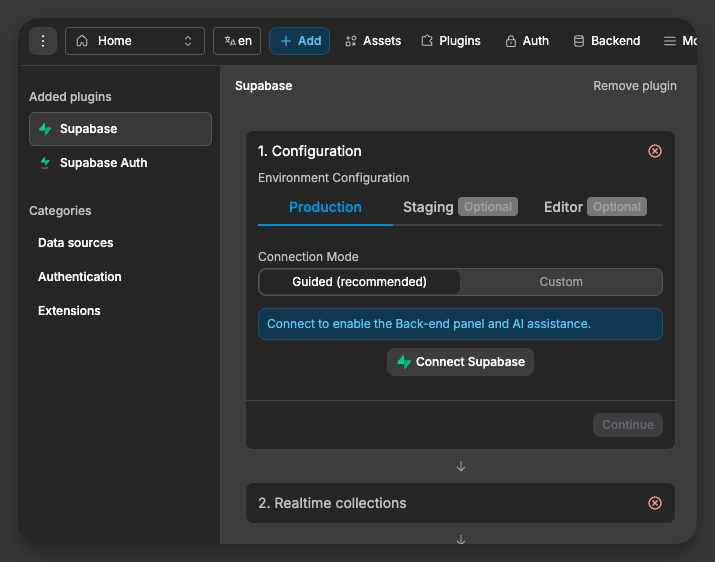Click the Configuration step red status icon
715x562 pixels.
(655, 151)
